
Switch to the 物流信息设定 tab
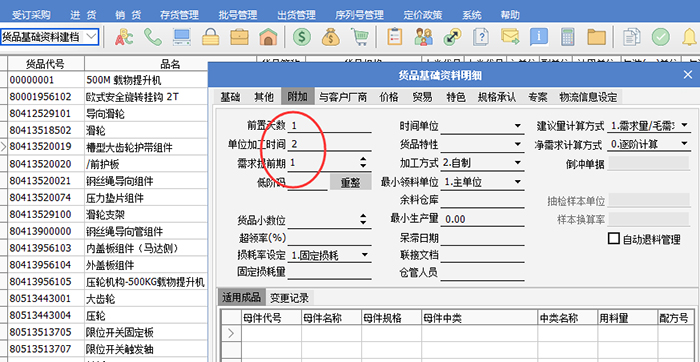click(x=588, y=97)
